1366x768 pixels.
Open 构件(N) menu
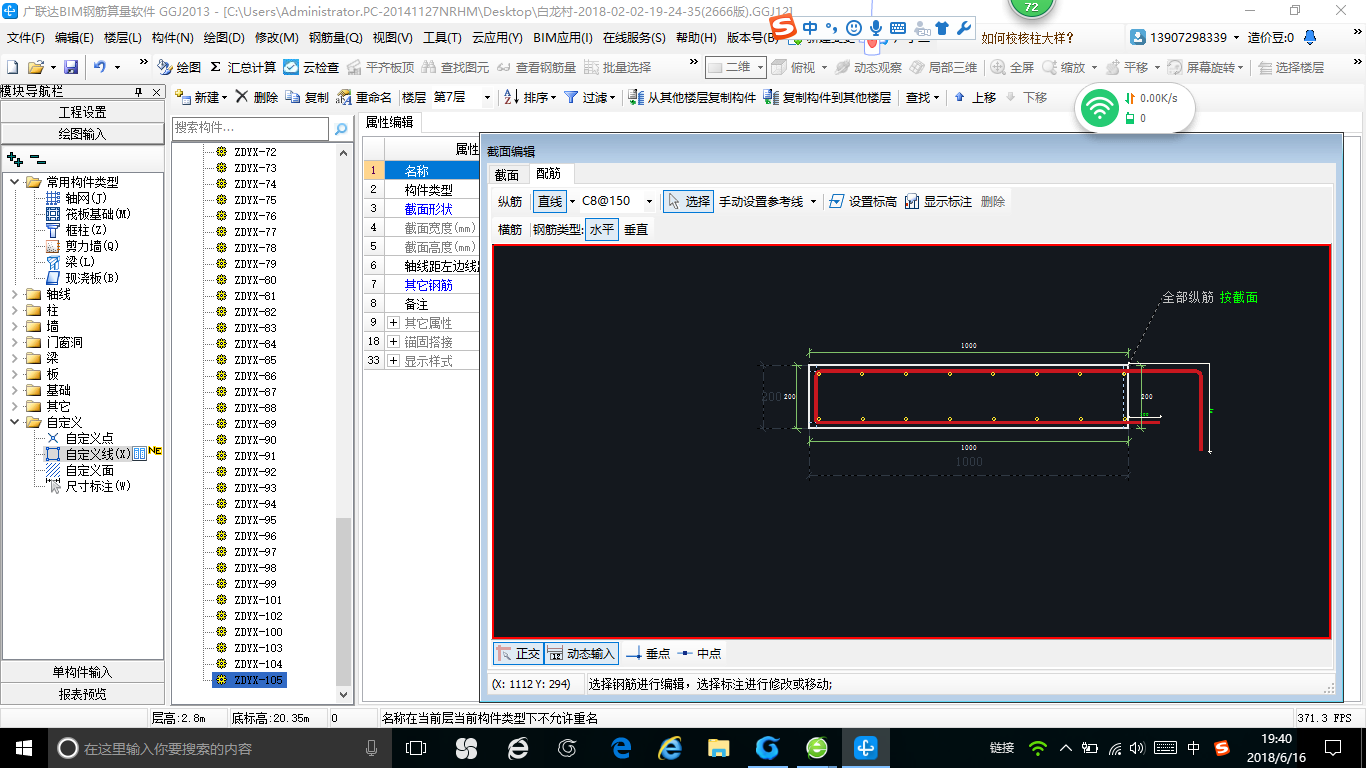172,37
